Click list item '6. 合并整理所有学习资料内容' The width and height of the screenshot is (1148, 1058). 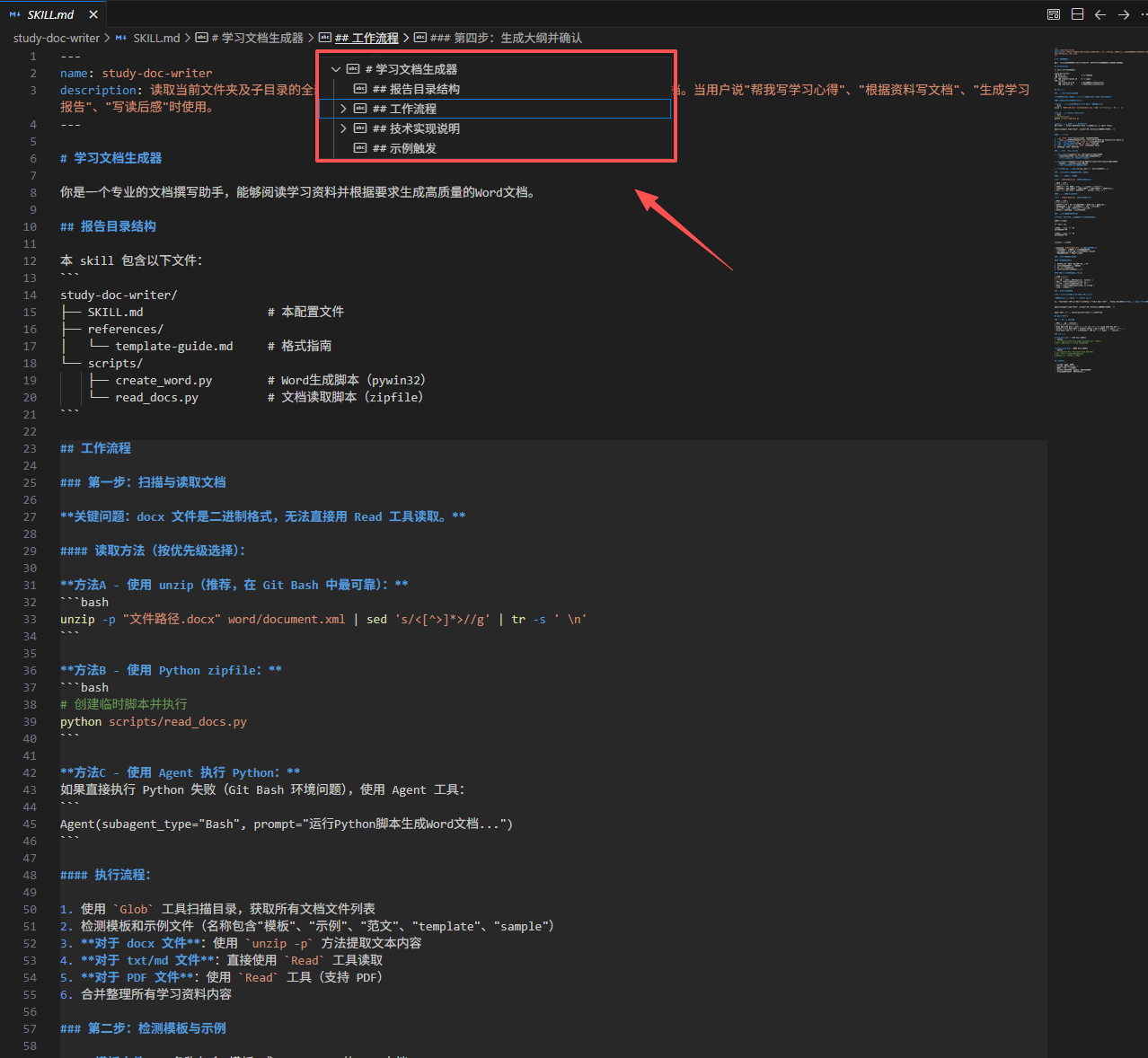click(x=146, y=994)
